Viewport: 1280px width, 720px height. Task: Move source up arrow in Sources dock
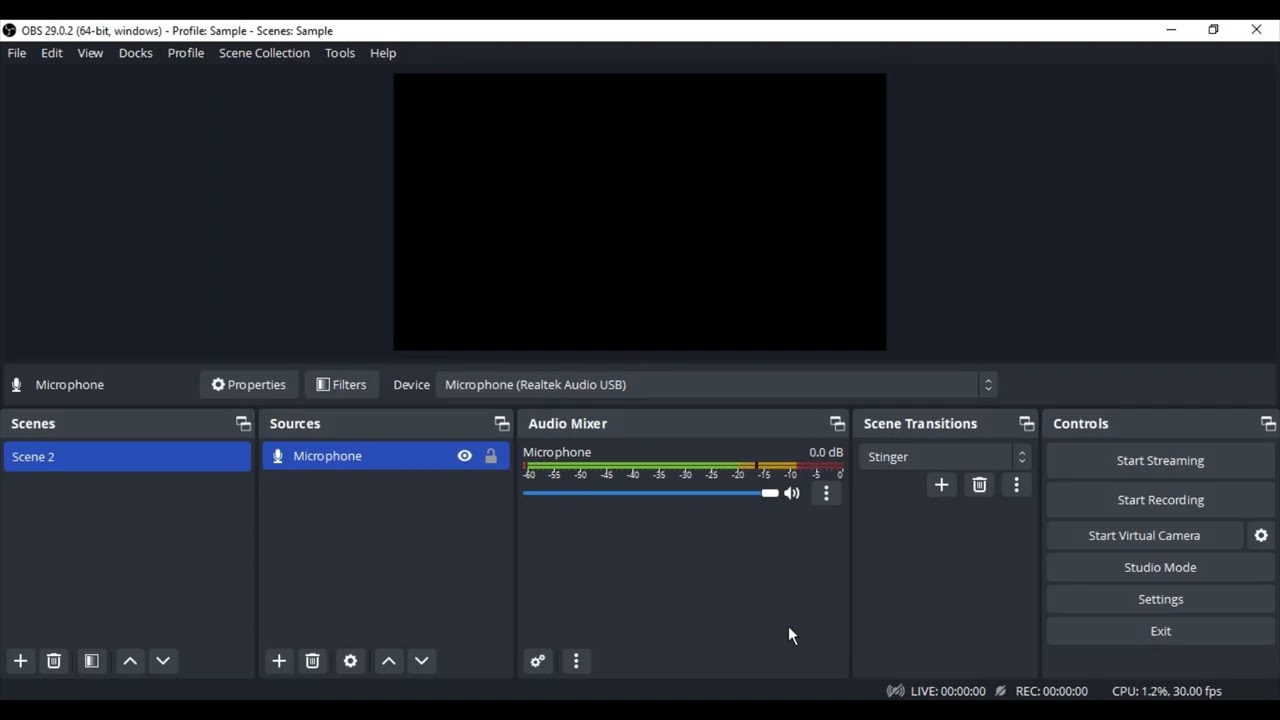(389, 661)
